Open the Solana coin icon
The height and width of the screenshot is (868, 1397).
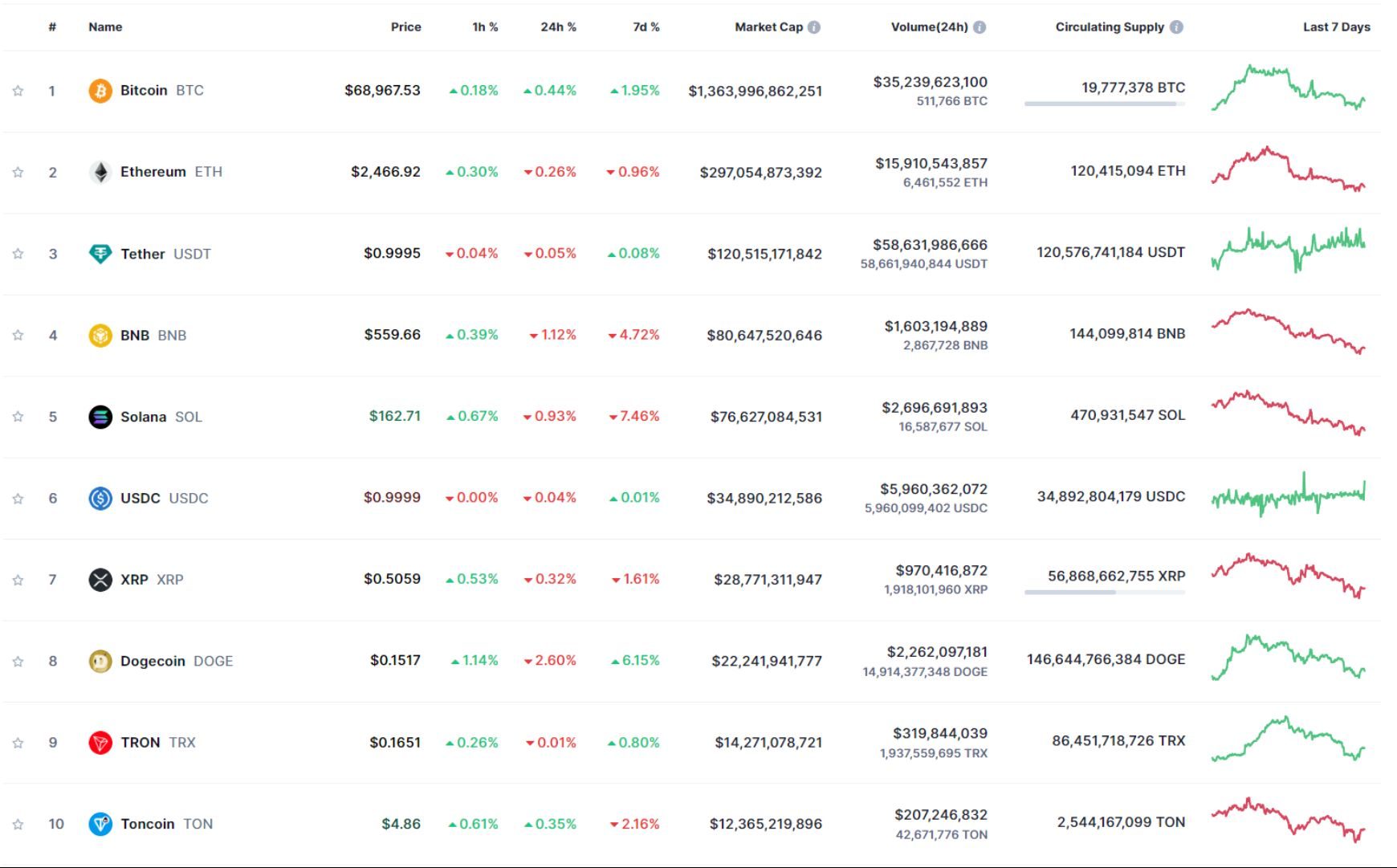99,416
